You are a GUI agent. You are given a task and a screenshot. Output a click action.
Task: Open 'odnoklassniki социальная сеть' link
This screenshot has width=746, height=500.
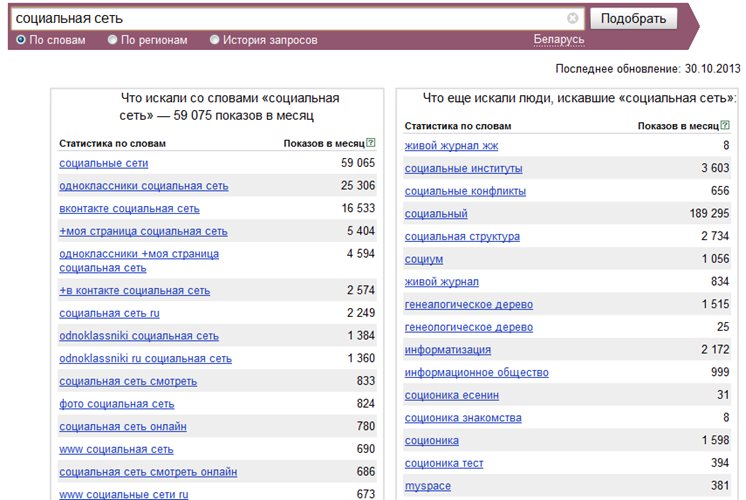coord(139,336)
